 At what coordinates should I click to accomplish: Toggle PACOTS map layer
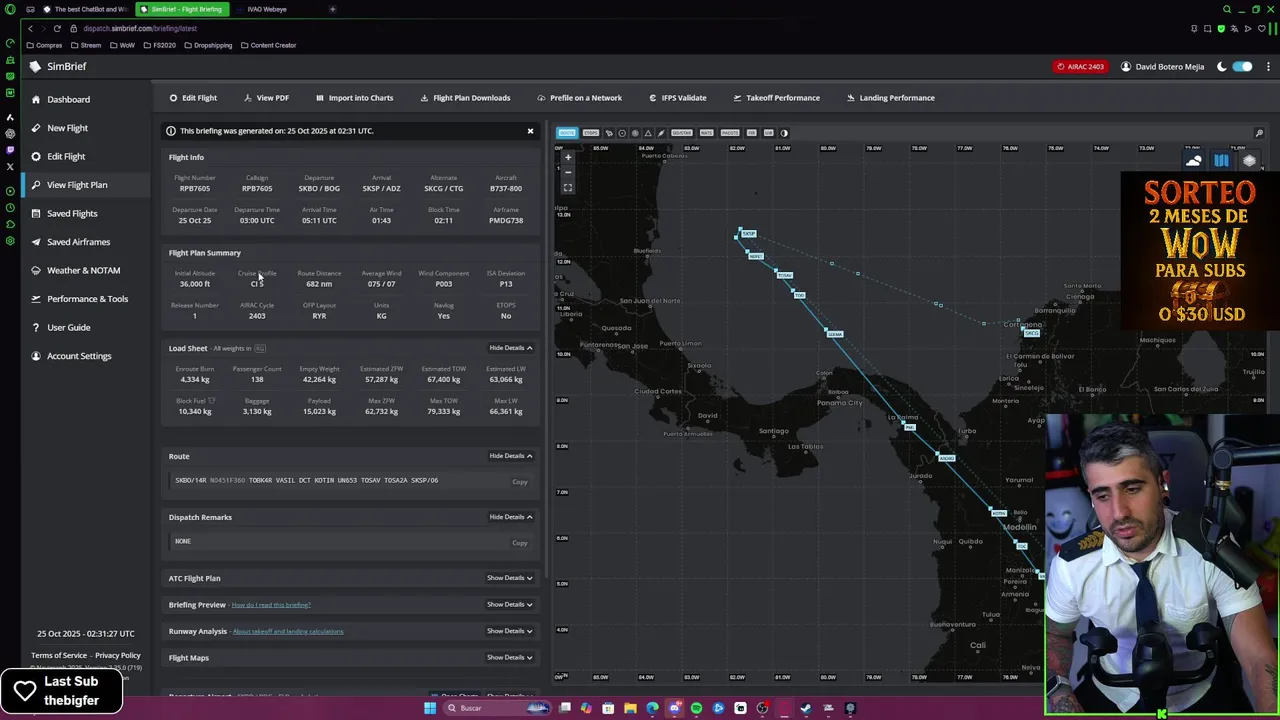[x=730, y=133]
